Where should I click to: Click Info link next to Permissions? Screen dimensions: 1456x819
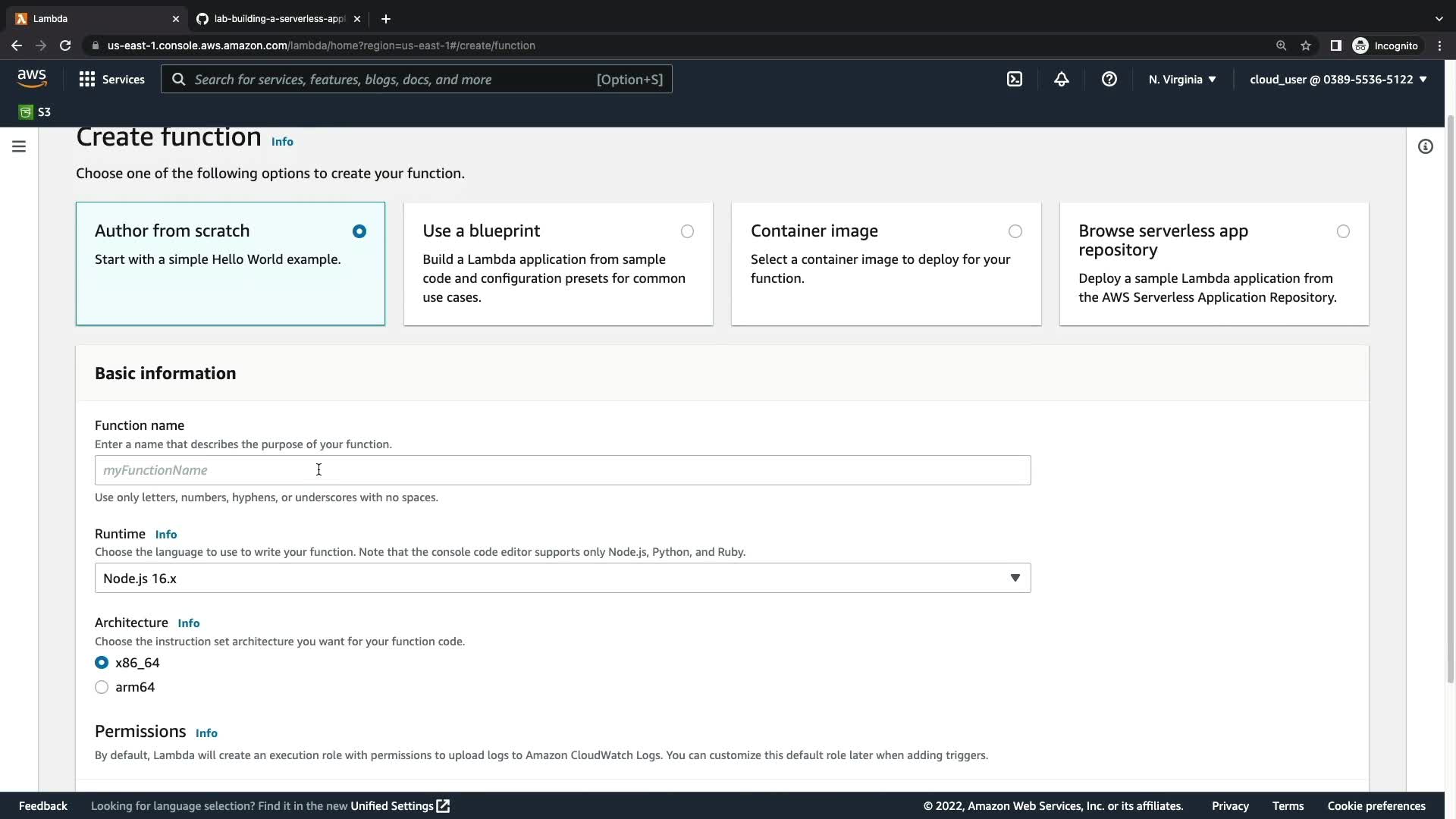(x=206, y=733)
